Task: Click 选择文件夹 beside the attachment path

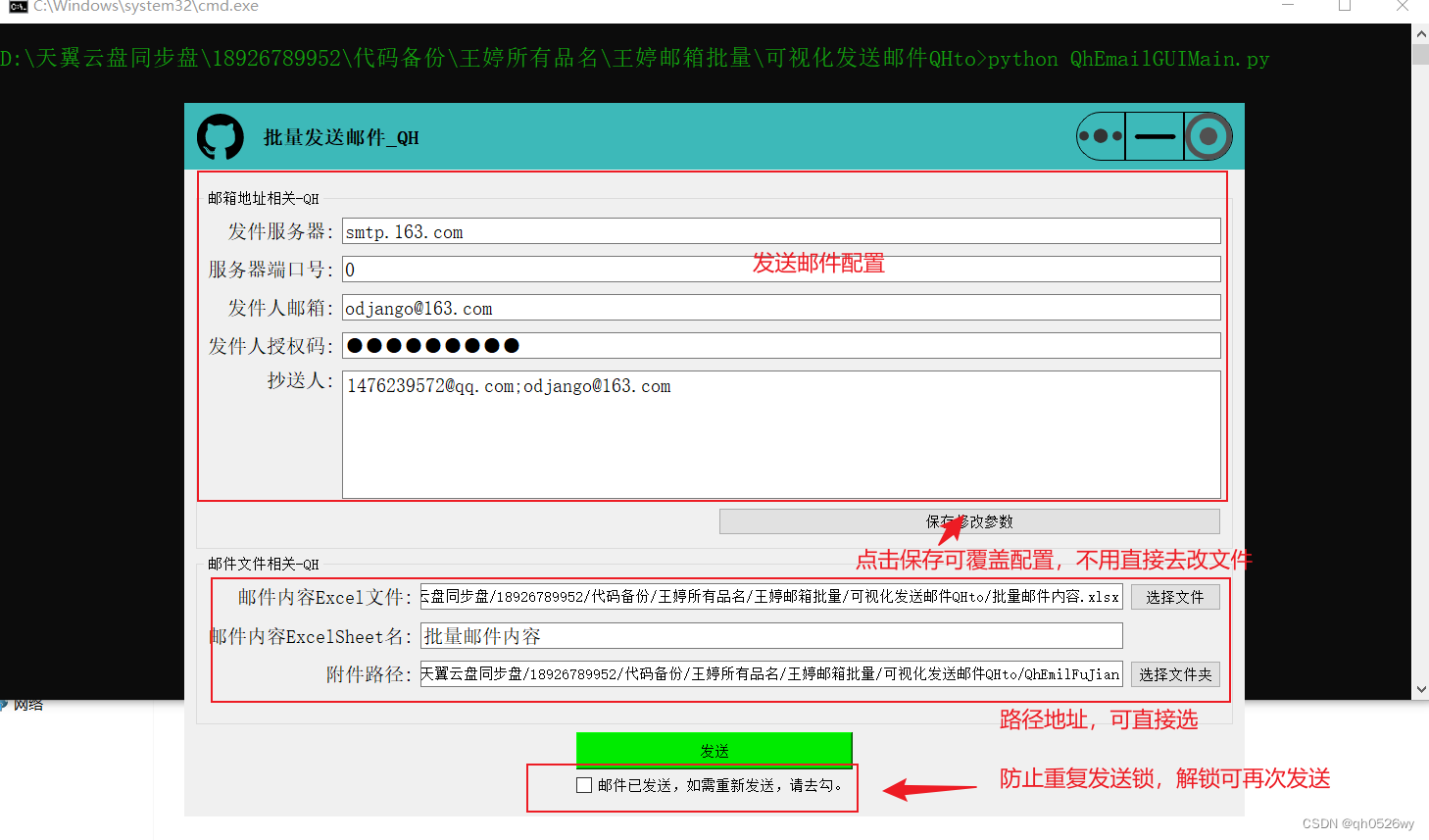Action: coord(1174,673)
